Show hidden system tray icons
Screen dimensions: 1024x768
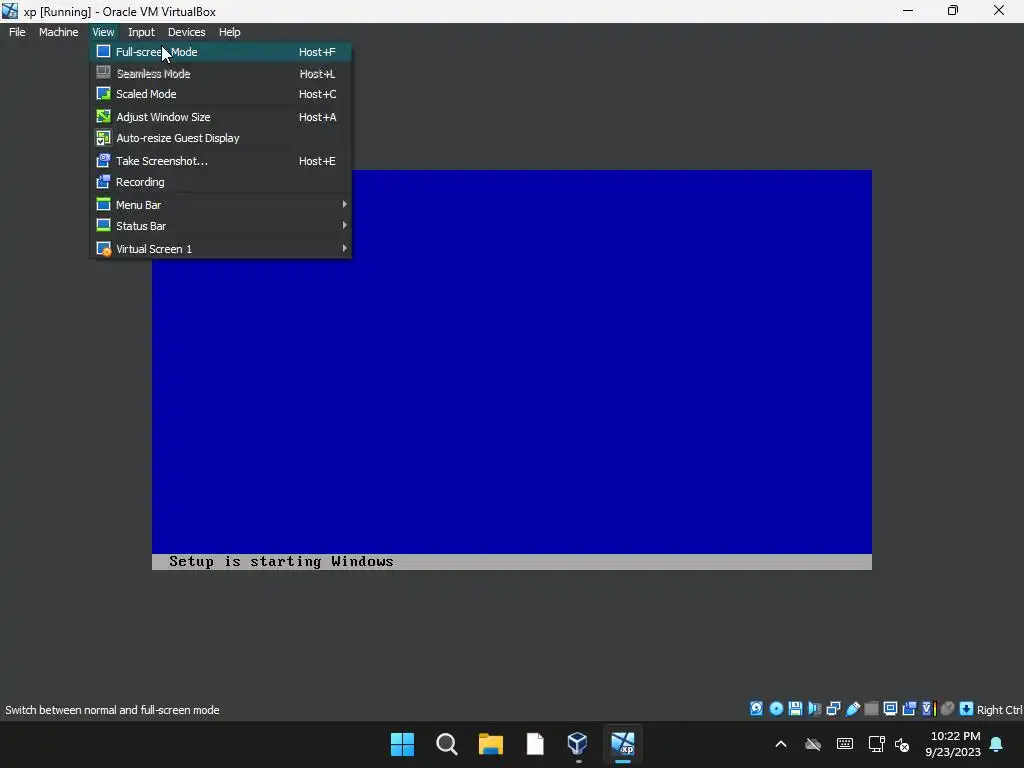pyautogui.click(x=781, y=744)
